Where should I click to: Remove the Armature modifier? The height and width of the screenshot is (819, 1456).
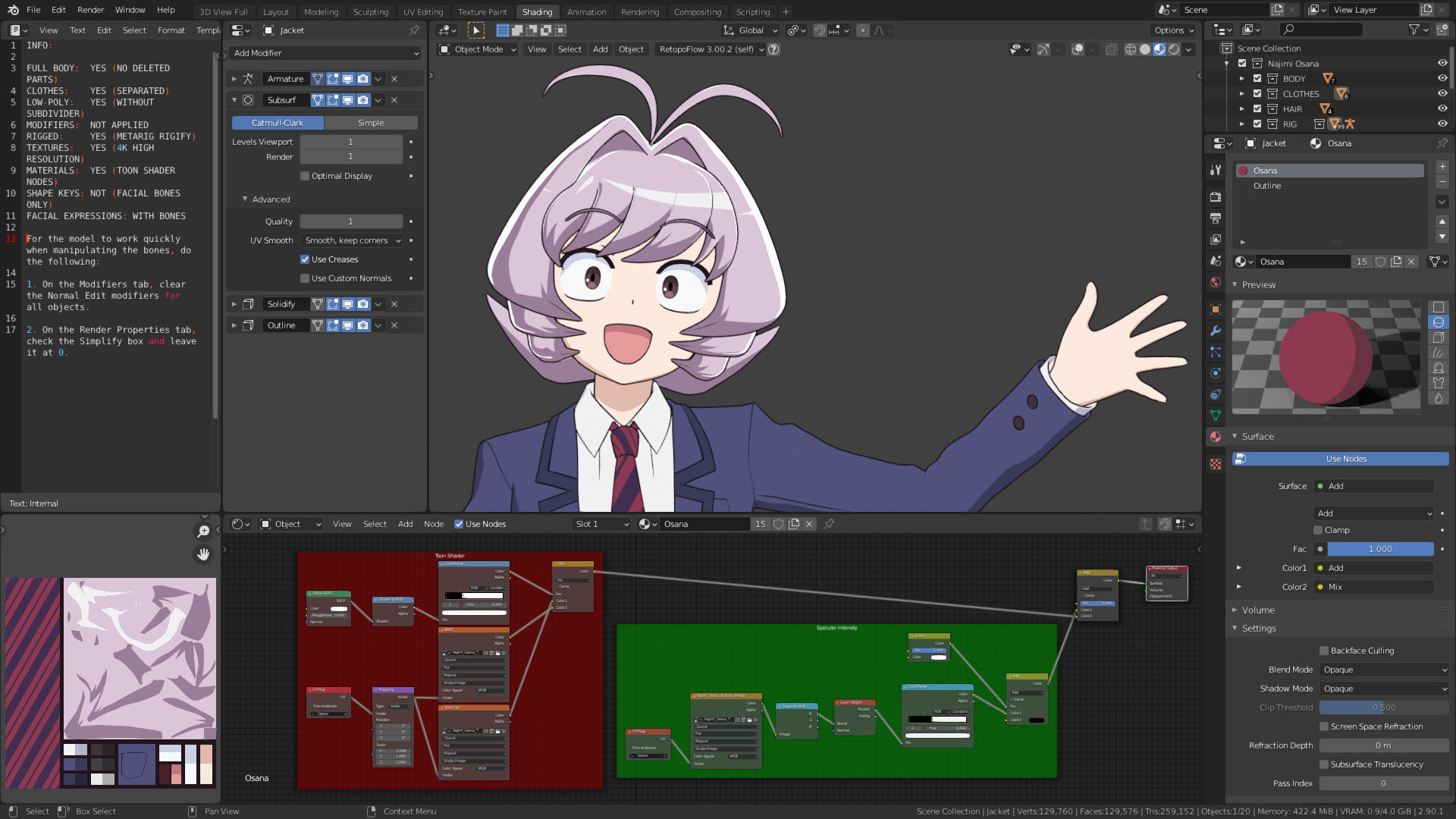pyautogui.click(x=394, y=79)
